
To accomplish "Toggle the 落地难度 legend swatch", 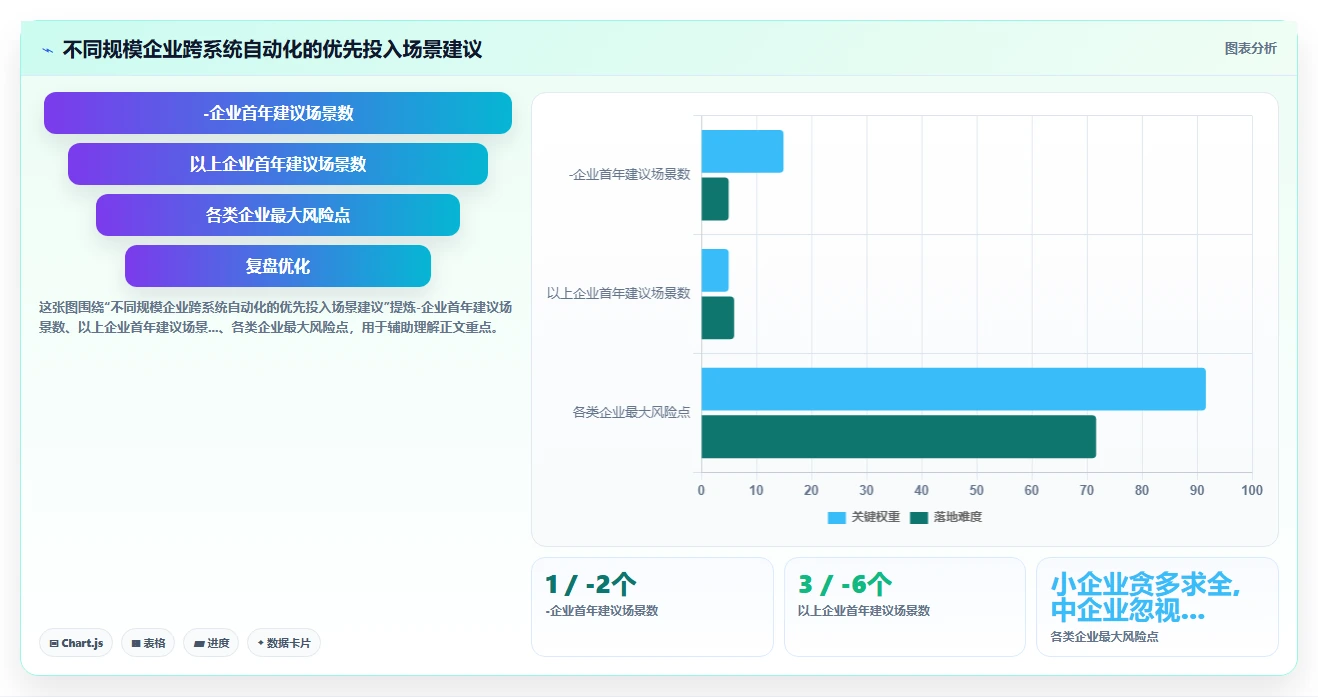I will tap(919, 518).
